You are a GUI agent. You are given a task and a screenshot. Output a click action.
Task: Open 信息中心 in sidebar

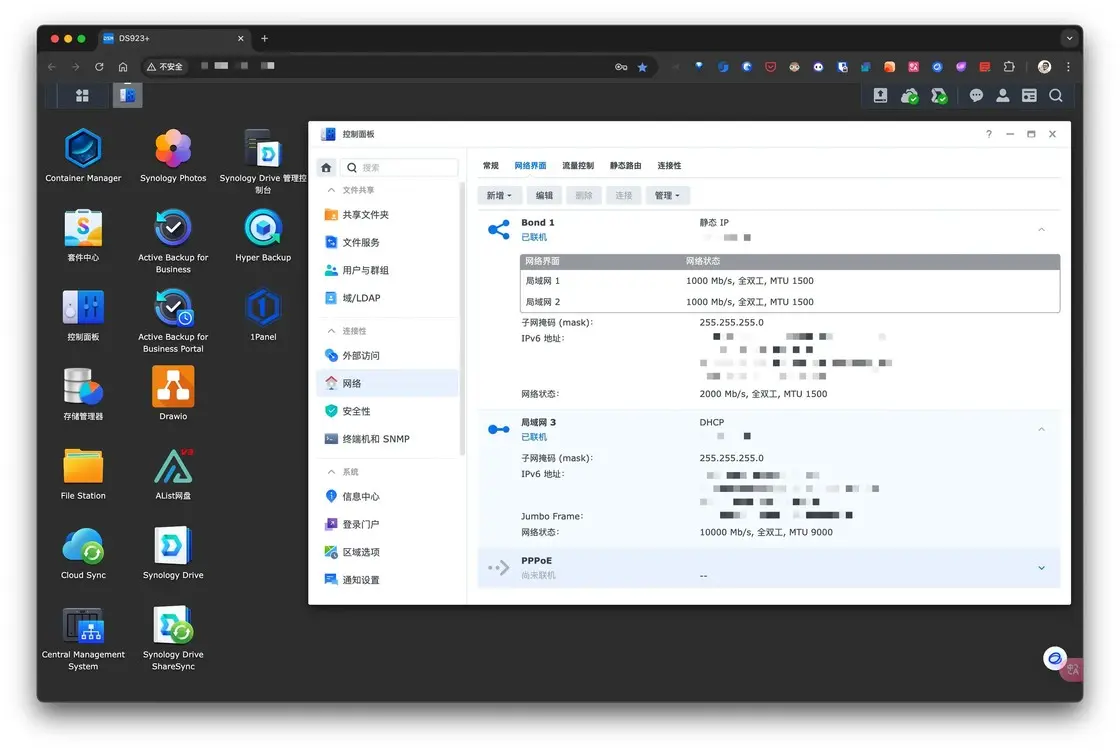tap(387, 496)
